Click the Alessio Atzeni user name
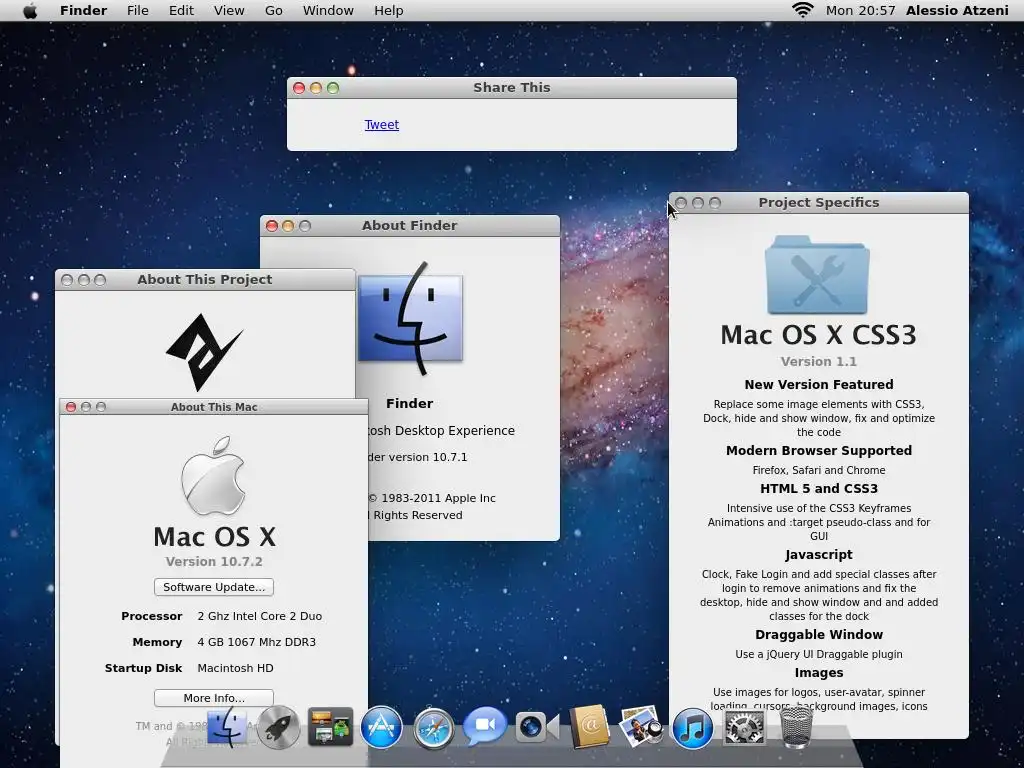The width and height of the screenshot is (1024, 768). 957,10
